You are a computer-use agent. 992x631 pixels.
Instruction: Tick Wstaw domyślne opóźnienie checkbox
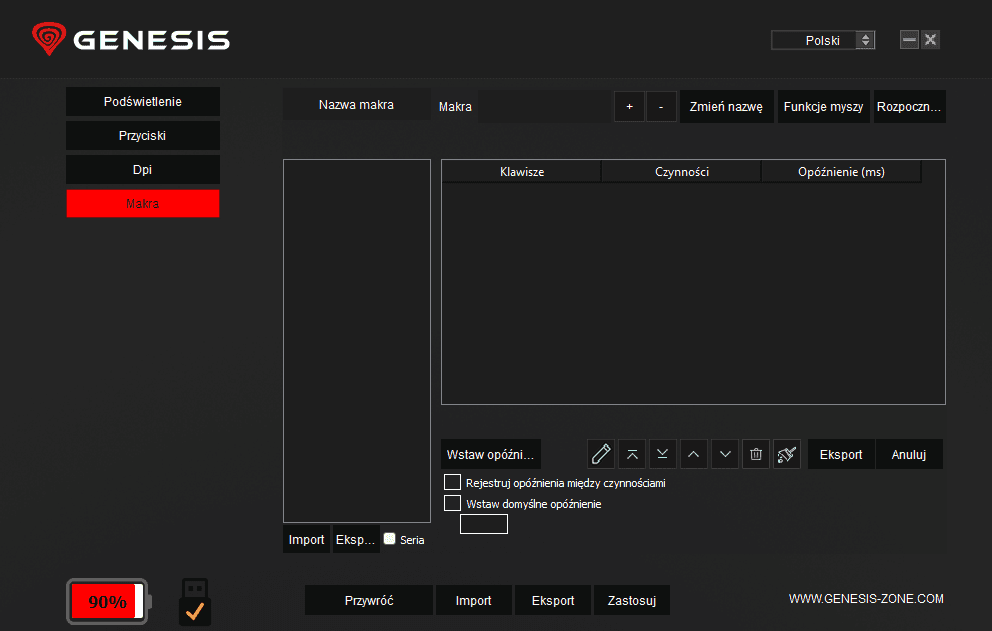(x=452, y=503)
